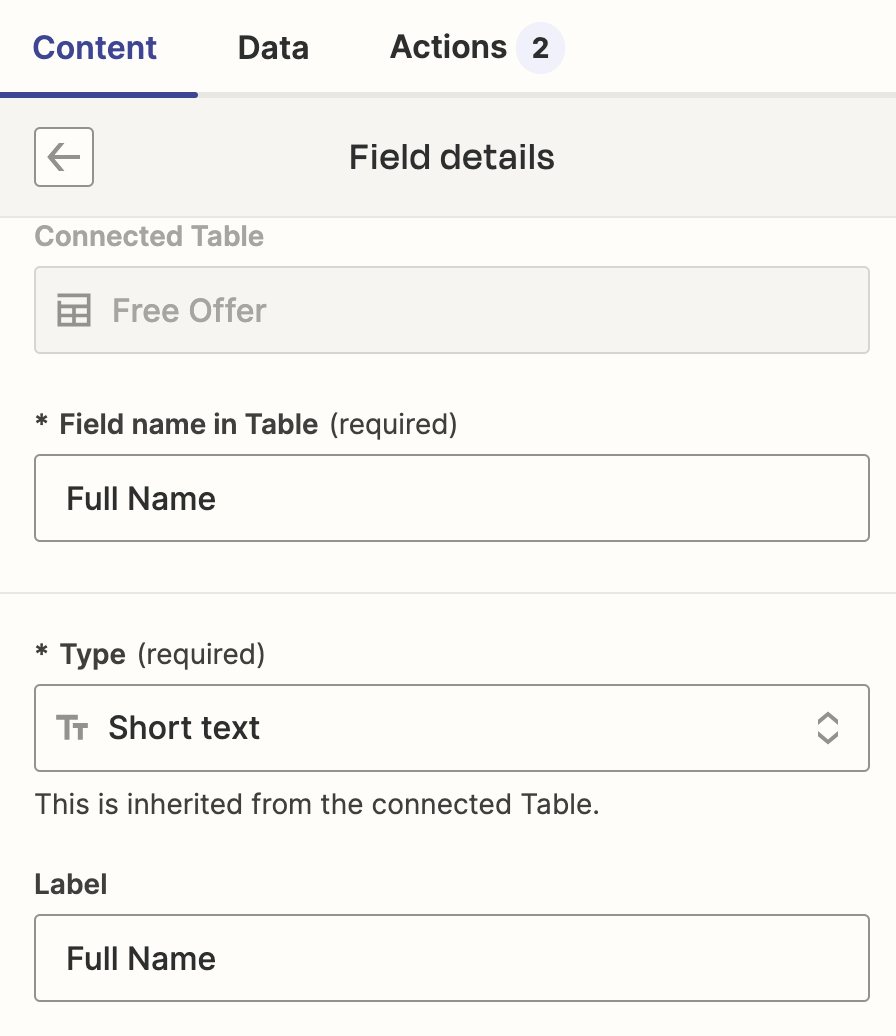Go to the Actions tab

tap(448, 48)
